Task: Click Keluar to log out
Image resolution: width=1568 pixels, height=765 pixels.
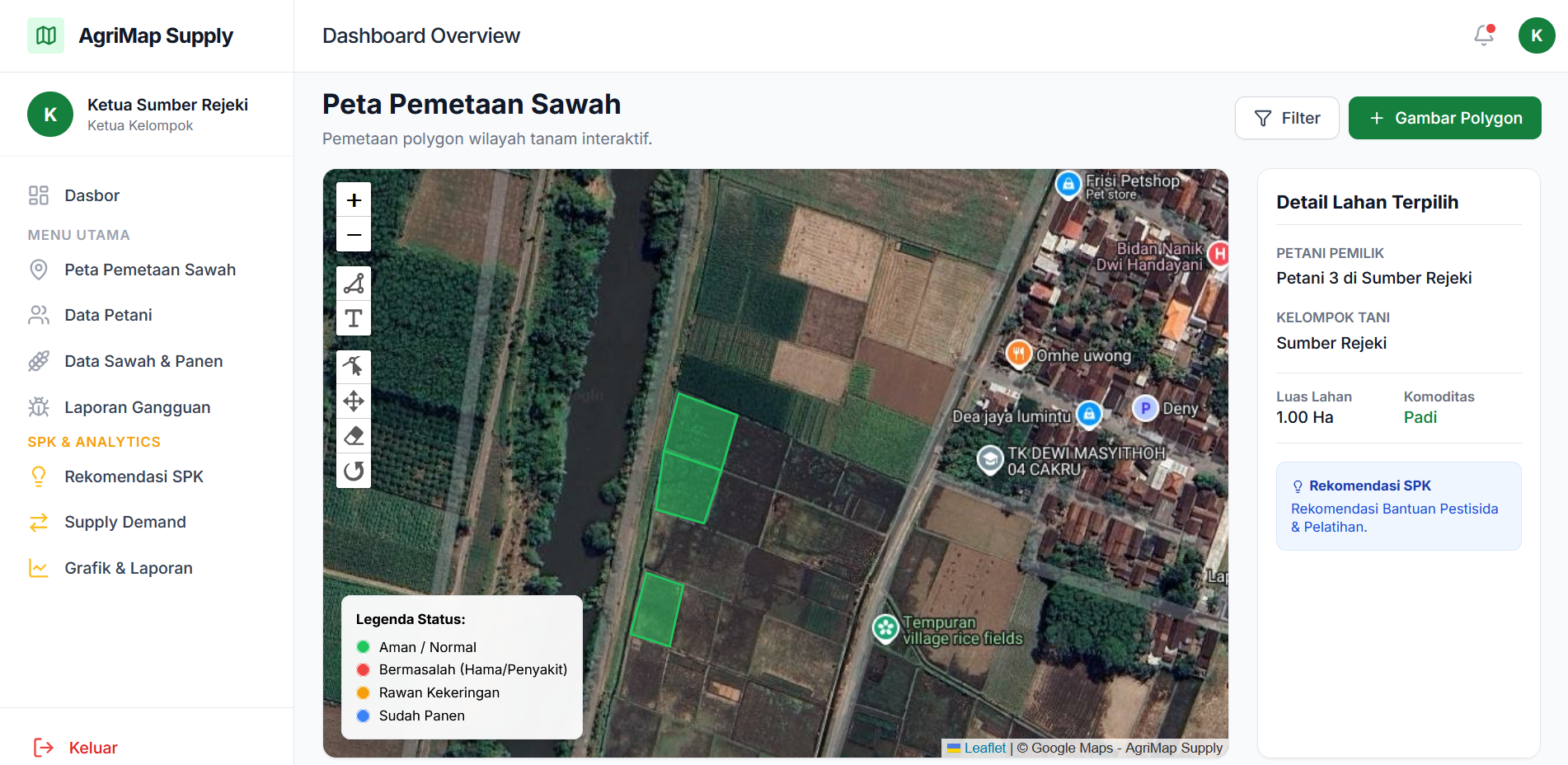Action: click(x=92, y=748)
